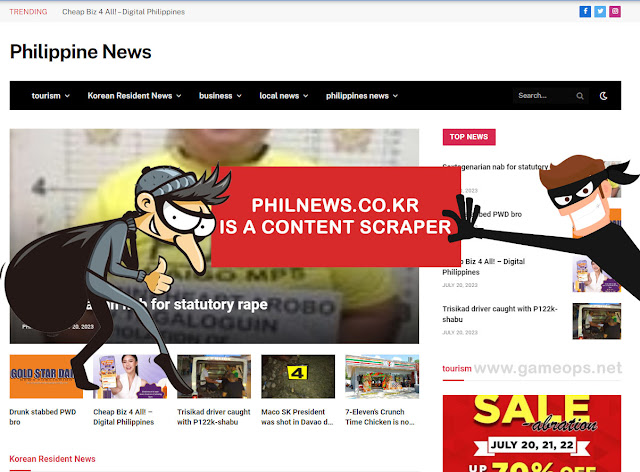The image size is (640, 472).
Task: Expand the local news menu chevron
Action: point(306,96)
